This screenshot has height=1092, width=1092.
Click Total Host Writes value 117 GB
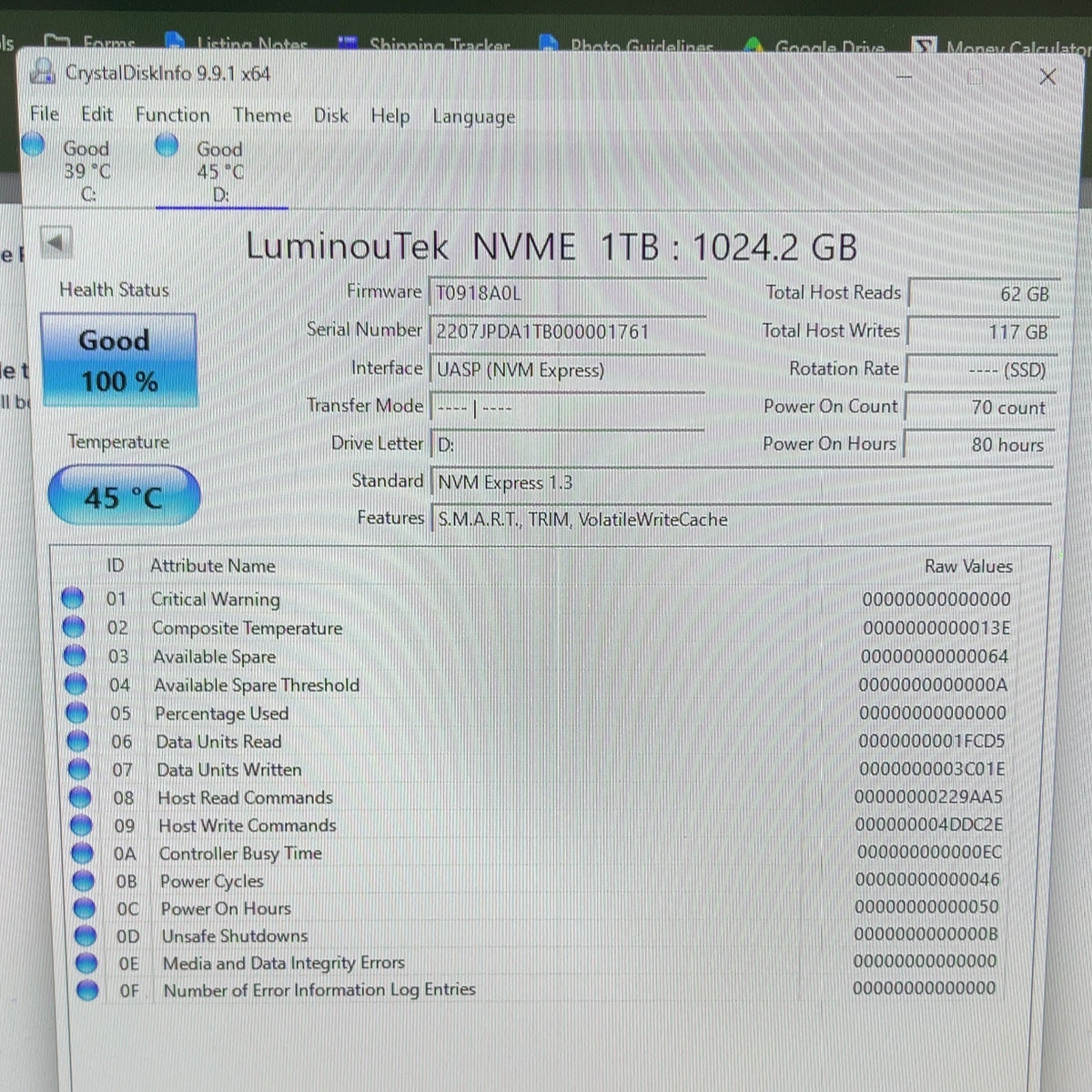pyautogui.click(x=983, y=331)
